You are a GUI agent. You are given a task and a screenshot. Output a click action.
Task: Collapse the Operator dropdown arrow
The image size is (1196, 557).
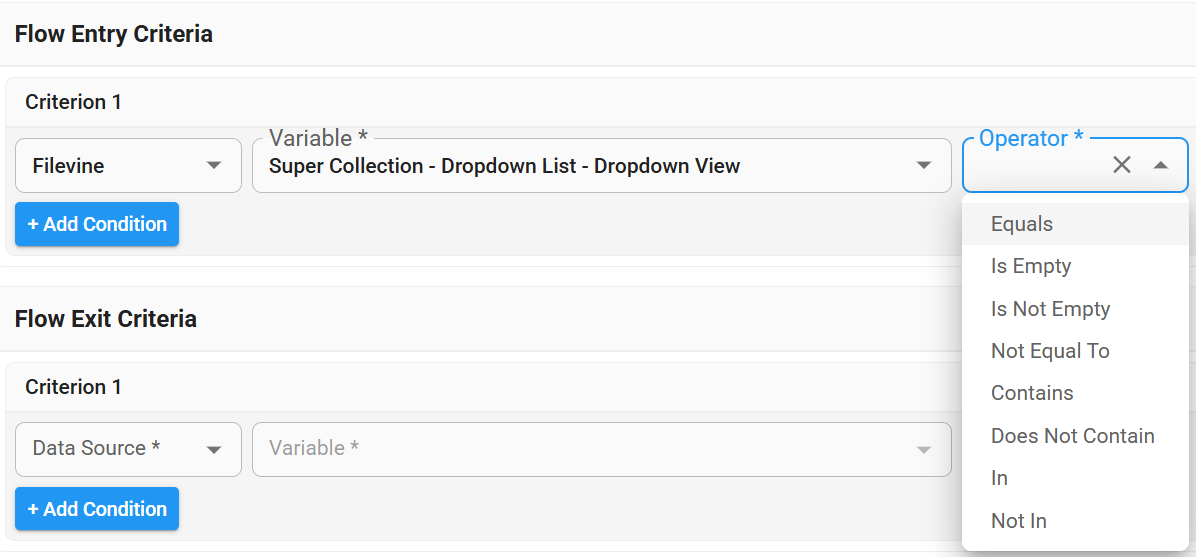click(x=1160, y=165)
